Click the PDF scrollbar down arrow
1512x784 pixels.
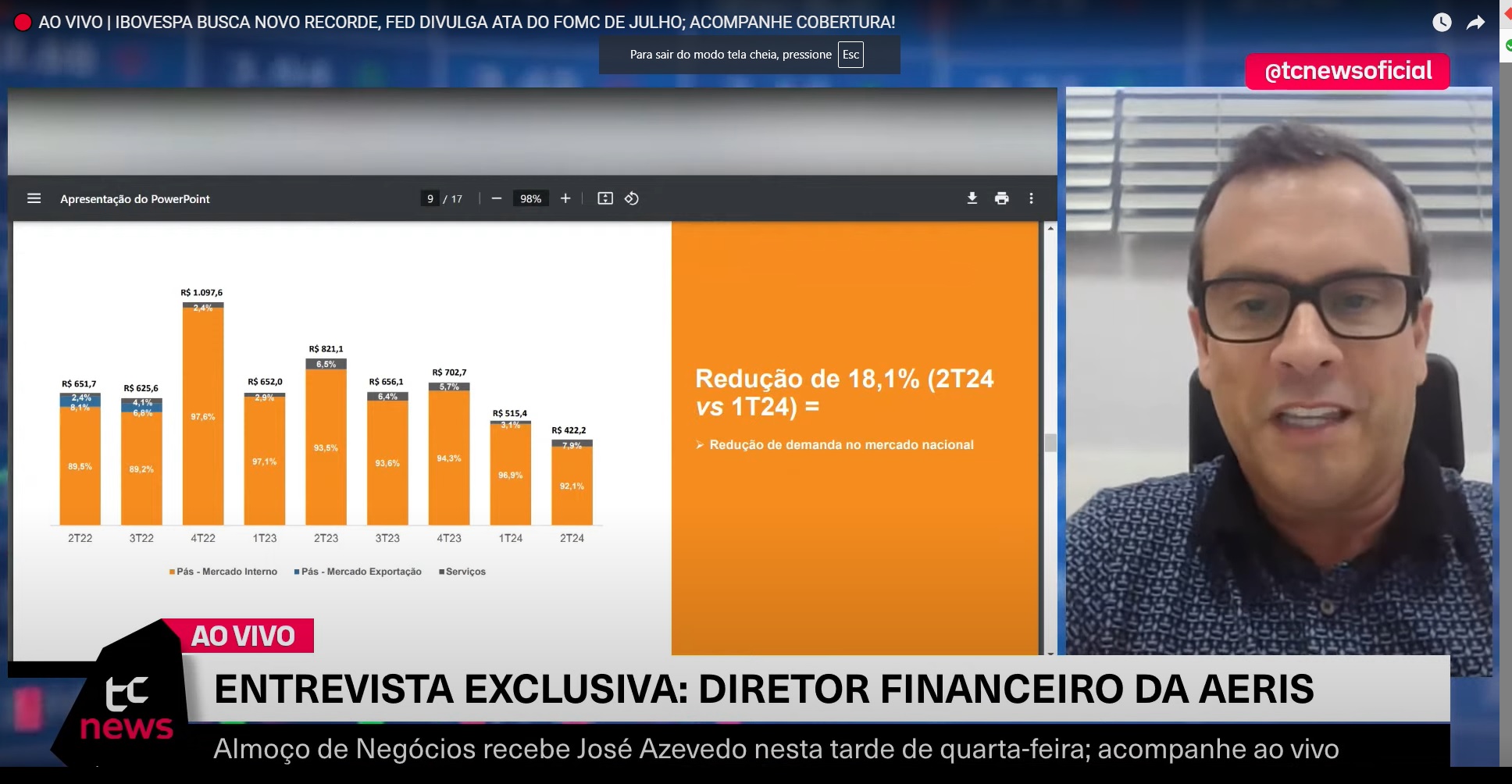click(x=1050, y=652)
